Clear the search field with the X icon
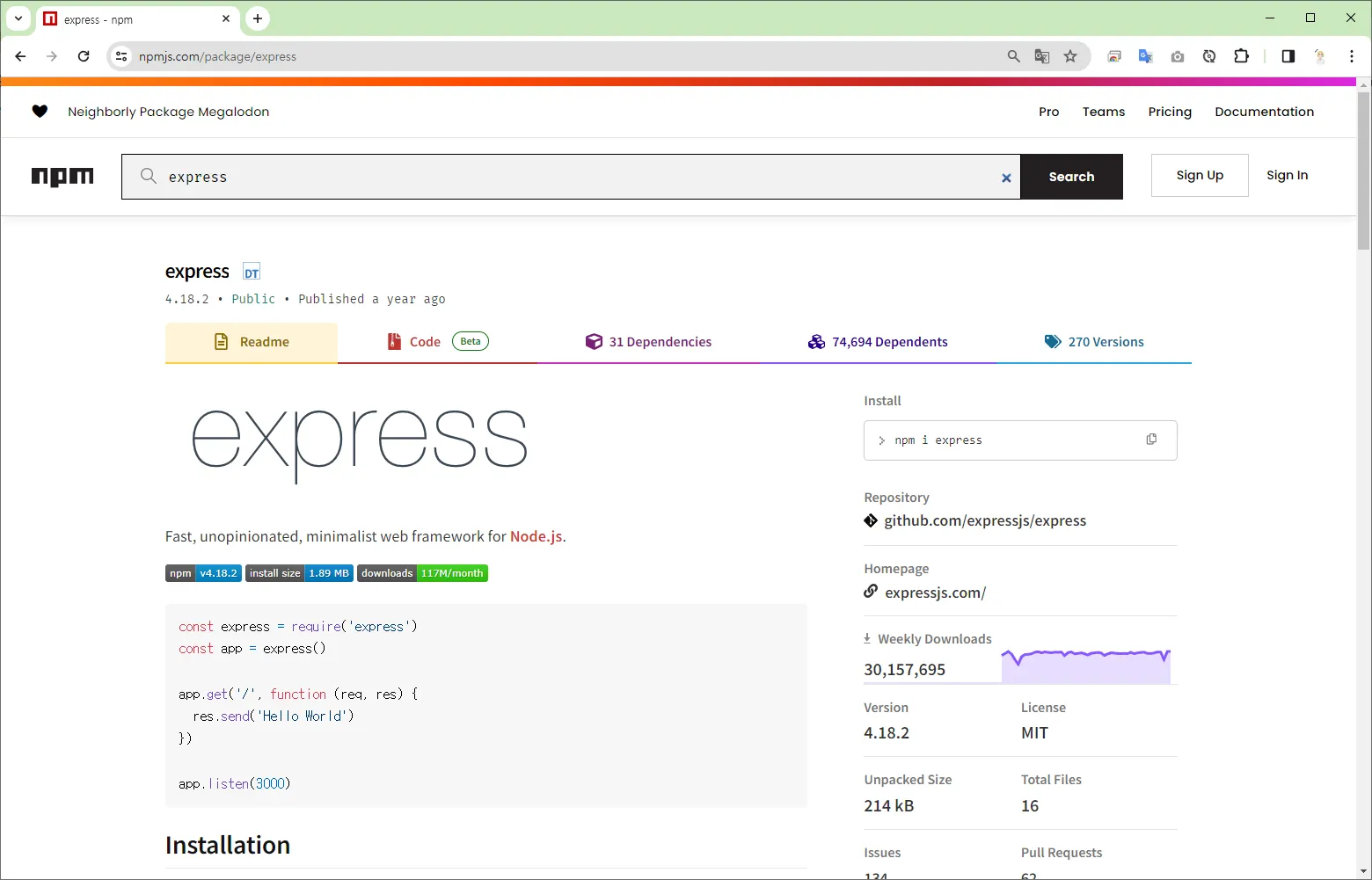 1006,178
